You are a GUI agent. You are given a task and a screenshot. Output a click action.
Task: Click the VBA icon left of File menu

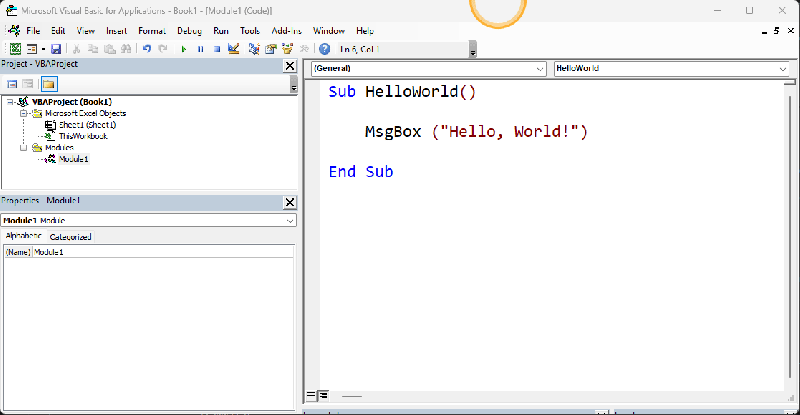coord(14,31)
